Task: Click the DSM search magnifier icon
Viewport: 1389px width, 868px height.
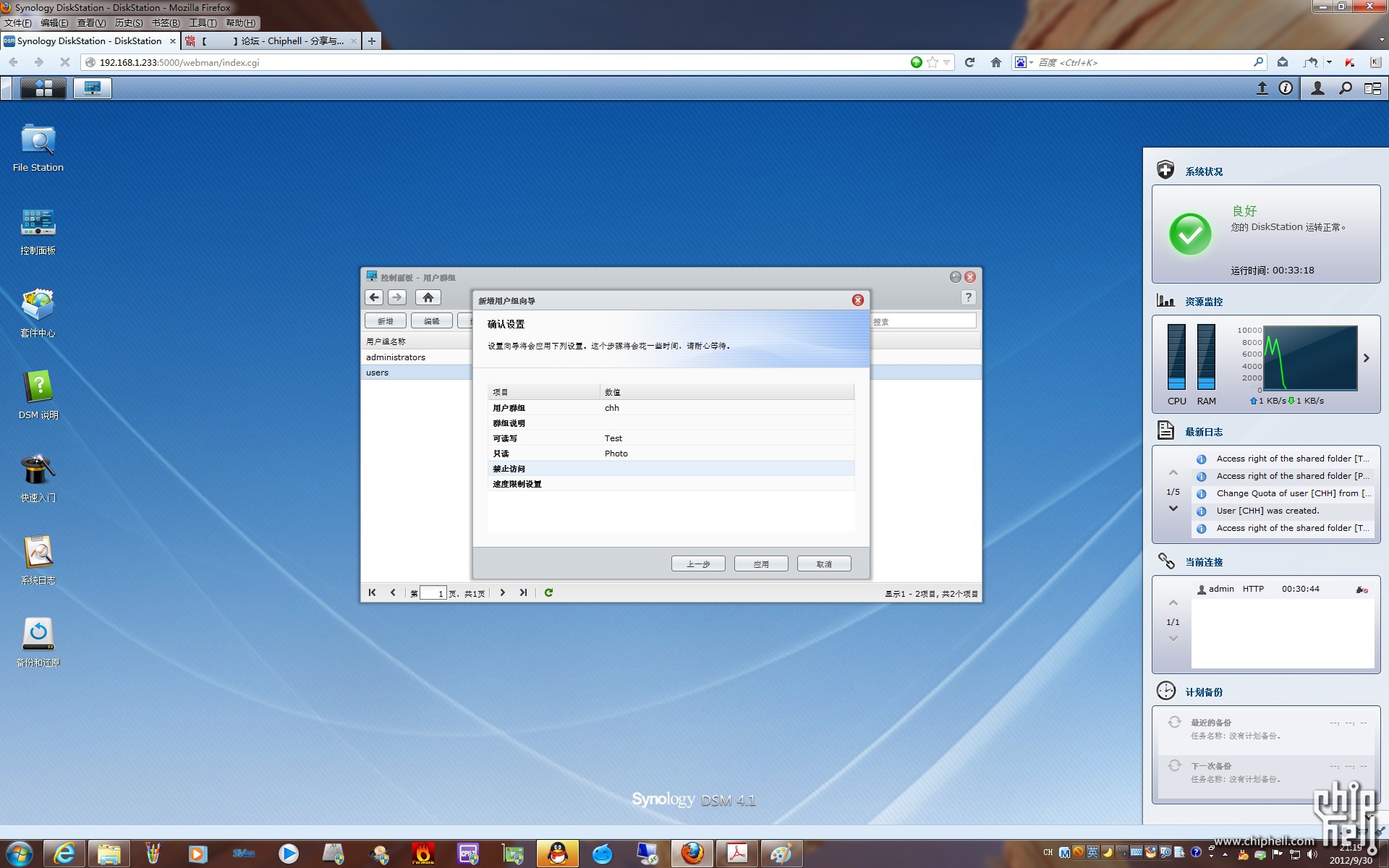Action: (1346, 88)
